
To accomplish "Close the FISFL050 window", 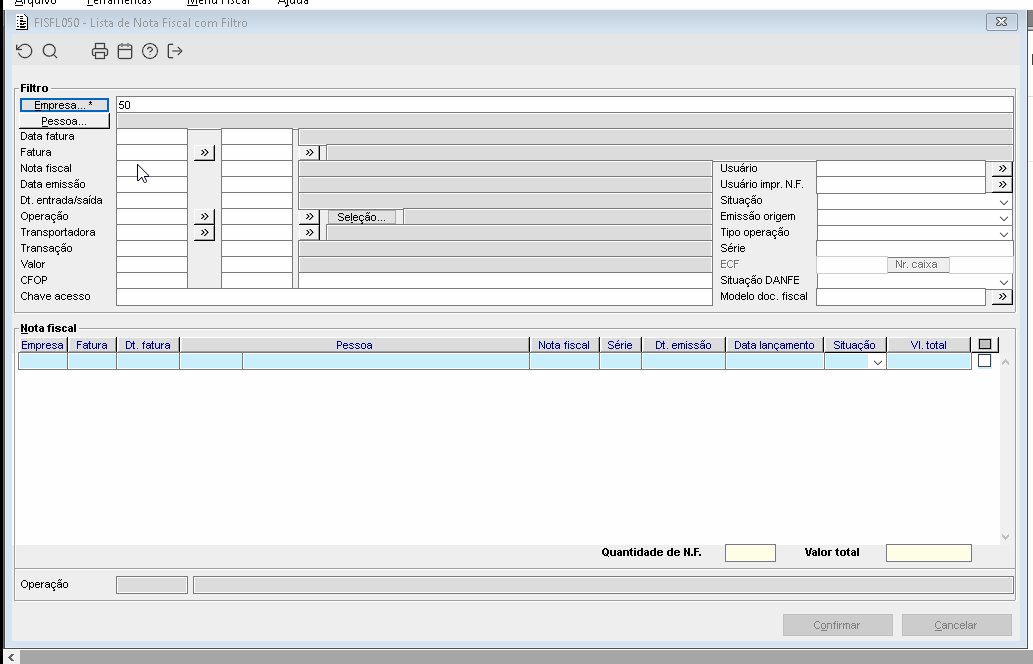I will [x=1001, y=22].
